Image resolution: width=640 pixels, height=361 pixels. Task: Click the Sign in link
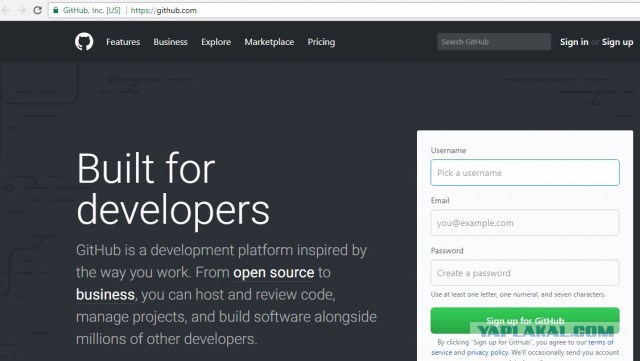point(574,42)
